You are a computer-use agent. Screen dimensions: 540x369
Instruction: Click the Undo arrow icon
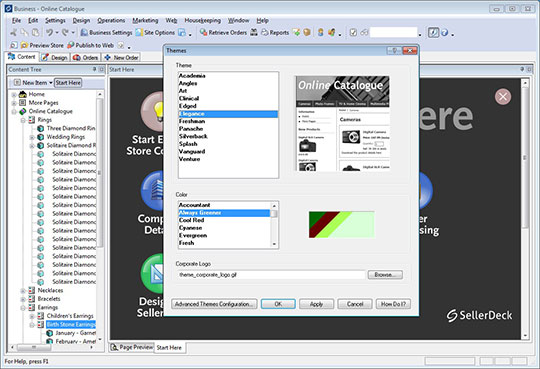[x=49, y=33]
